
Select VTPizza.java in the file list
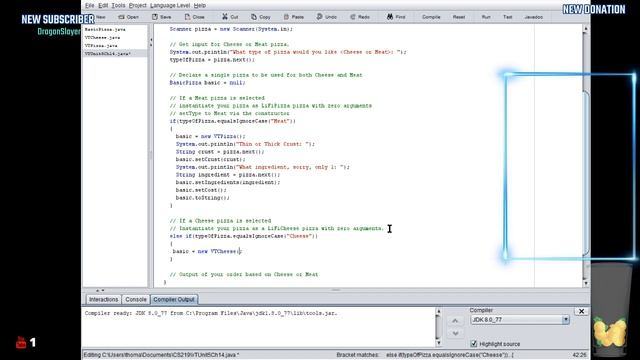coord(101,46)
